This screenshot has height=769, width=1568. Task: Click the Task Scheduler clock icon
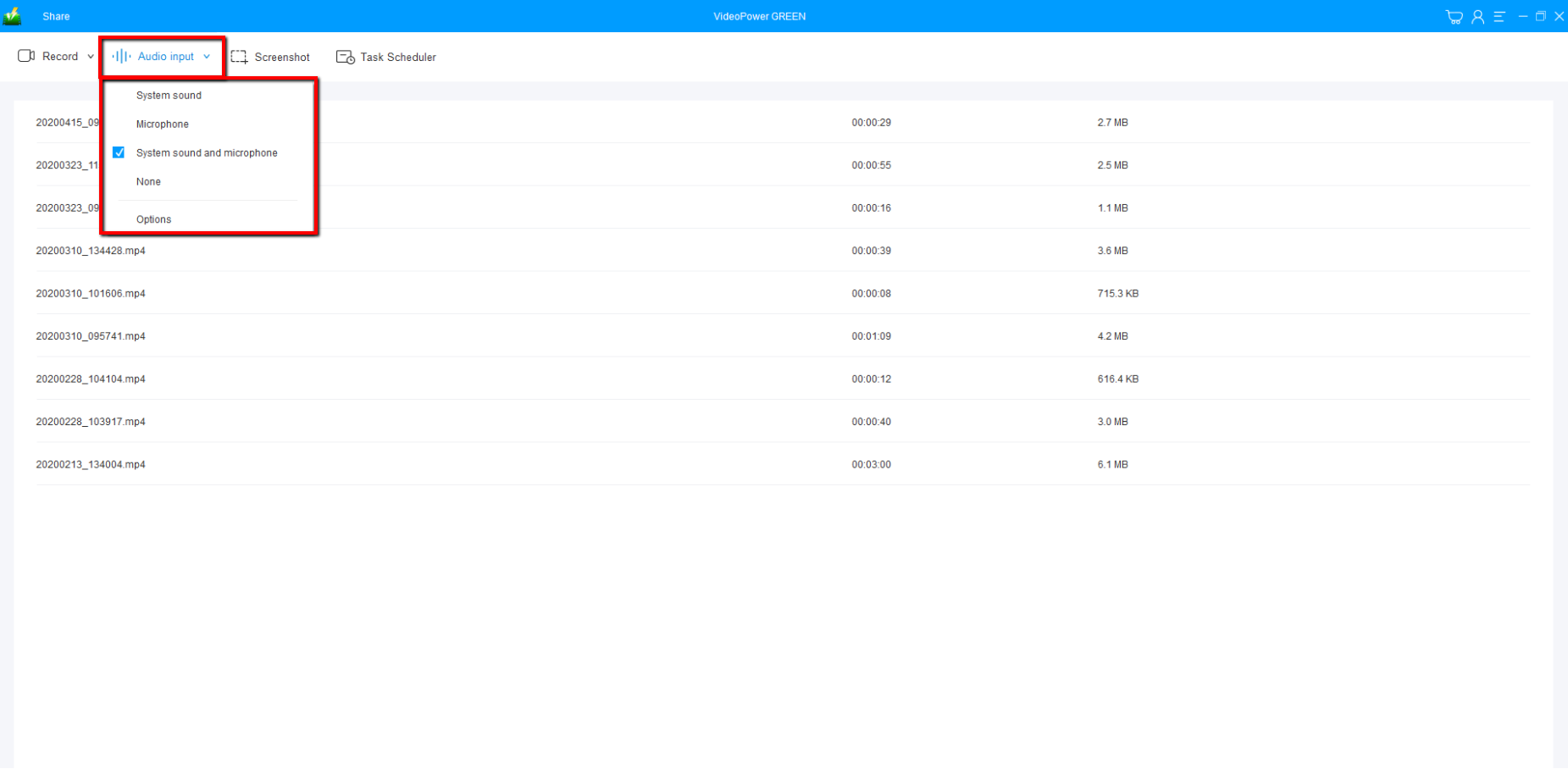[345, 57]
